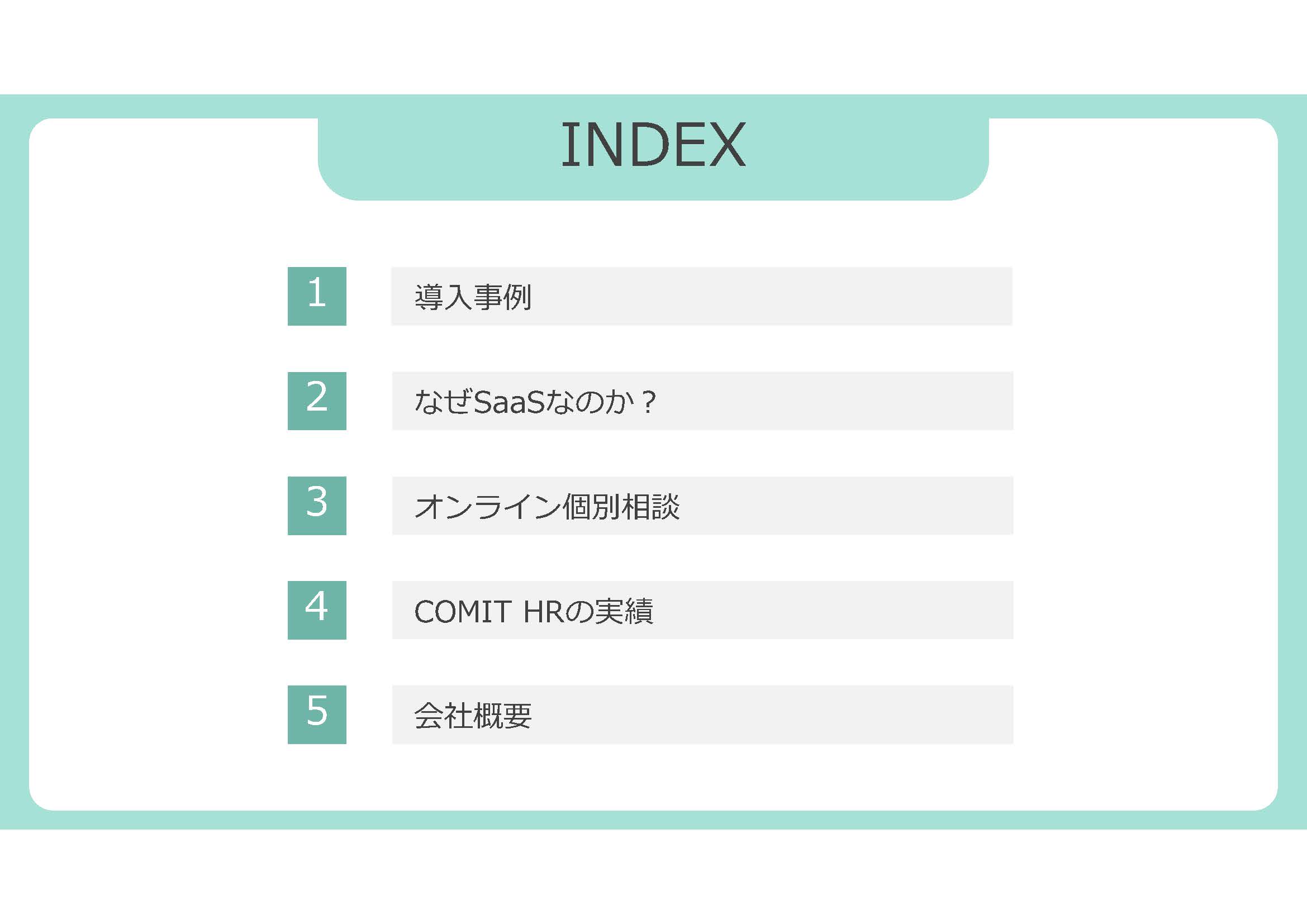Click the INDEX heading text

tap(653, 145)
